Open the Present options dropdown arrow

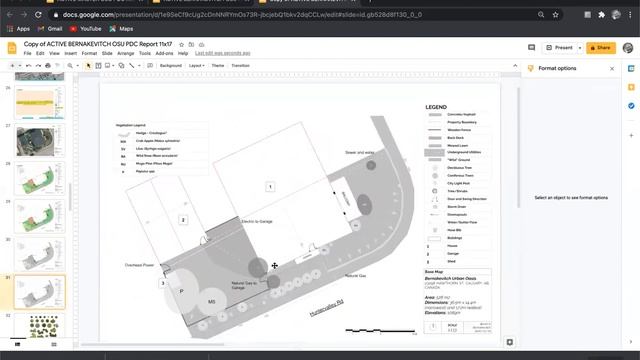tap(580, 48)
